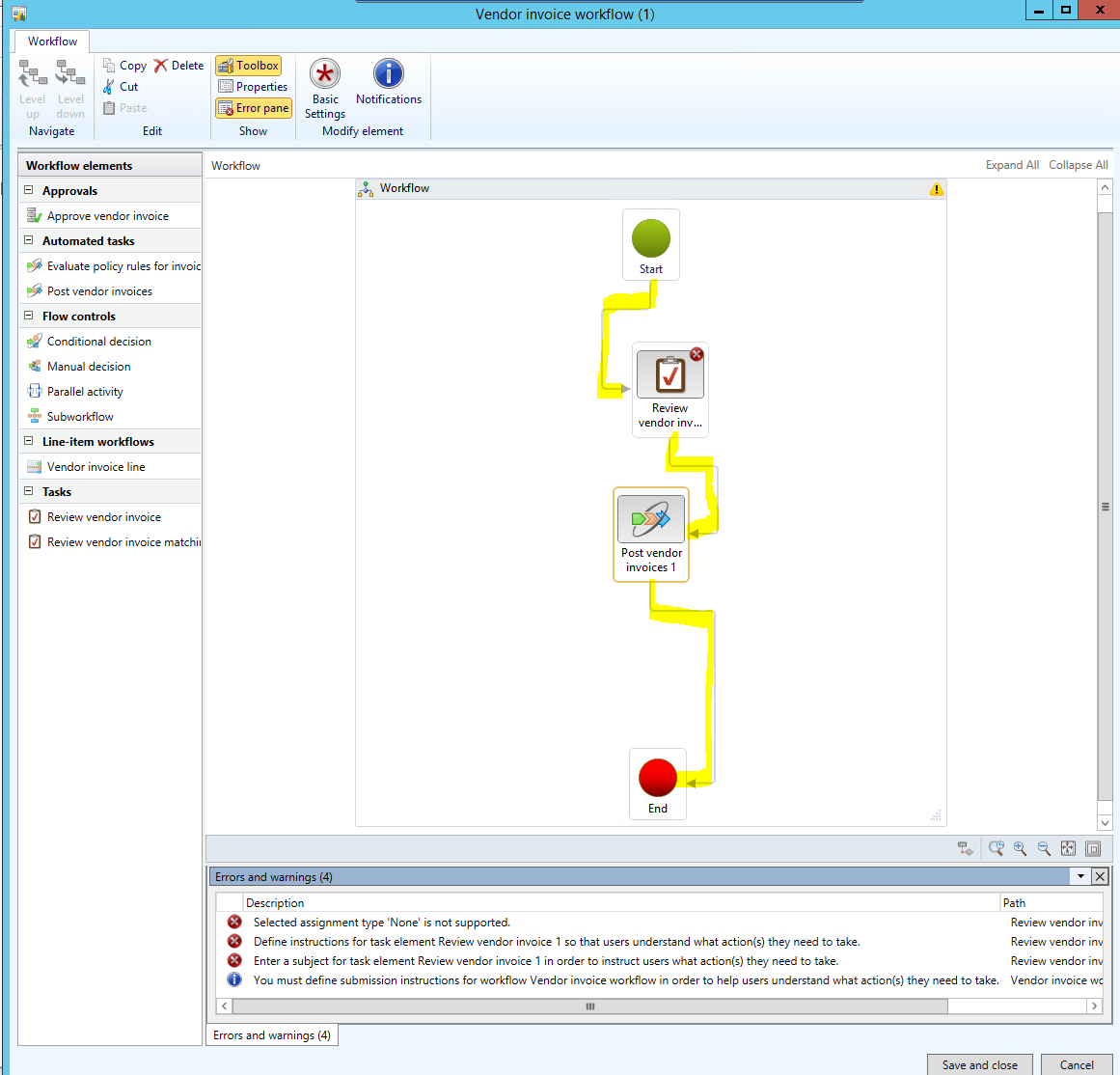Switch to the Workflow ribbon tab
1120x1075 pixels.
(52, 41)
